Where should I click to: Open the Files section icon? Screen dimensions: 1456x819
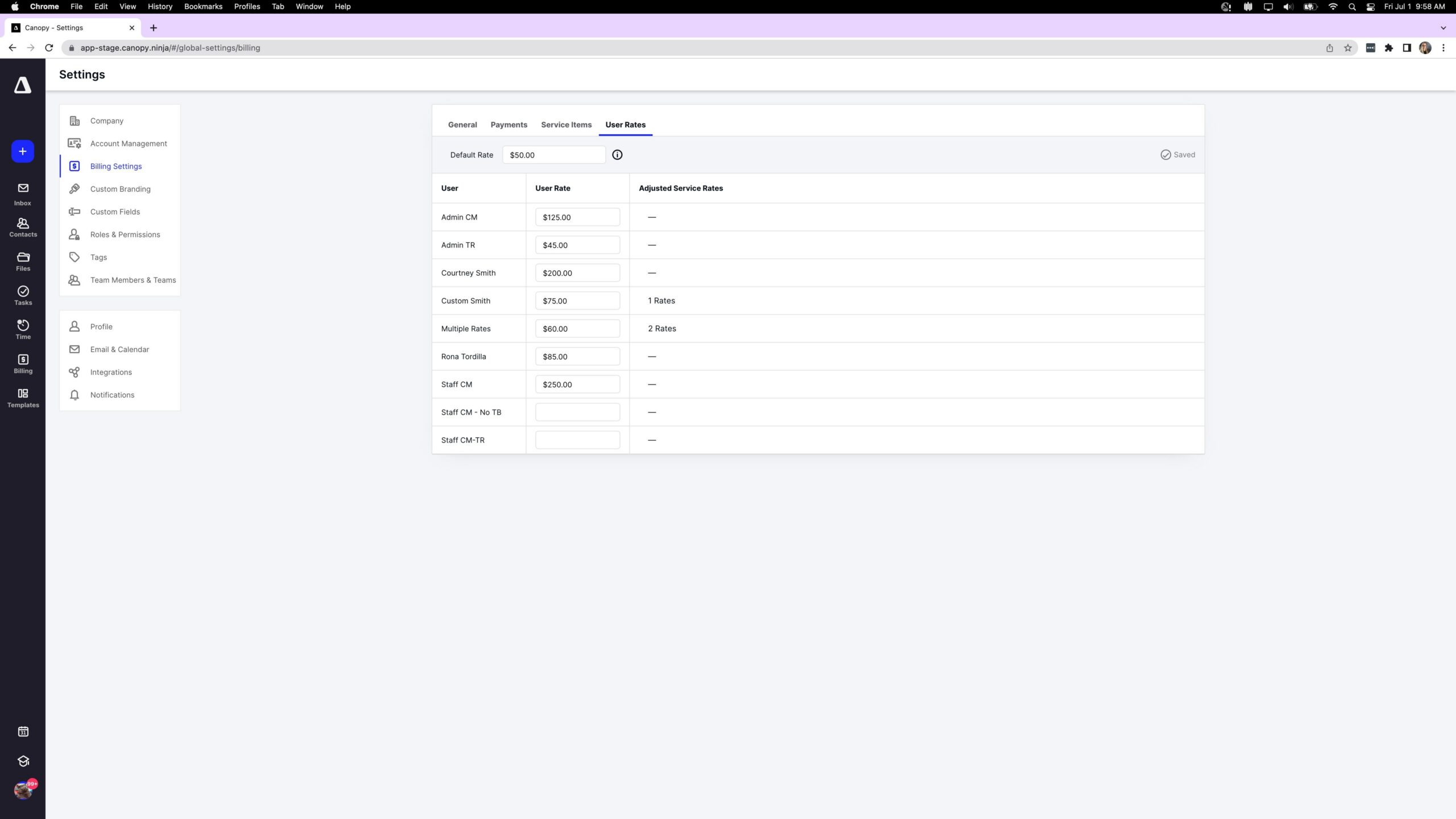23,261
